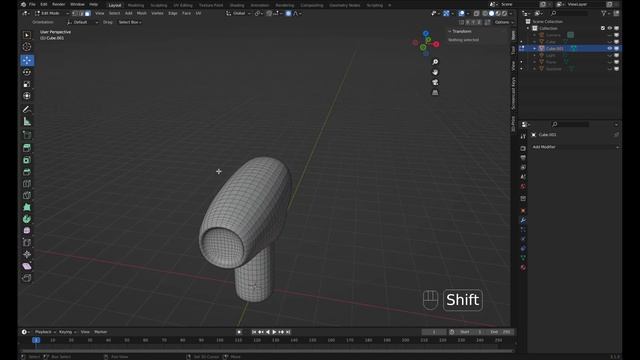Viewport: 640px width, 360px height.
Task: Open the viewport shading options dropdown
Action: [510, 13]
